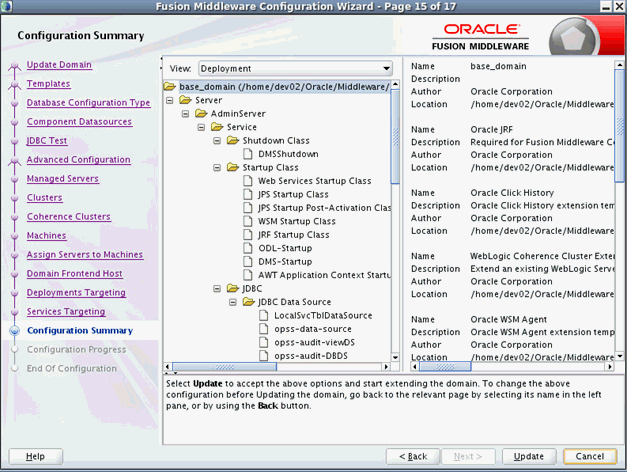
Task: Click the DMSShutdown document icon
Action: [x=248, y=154]
